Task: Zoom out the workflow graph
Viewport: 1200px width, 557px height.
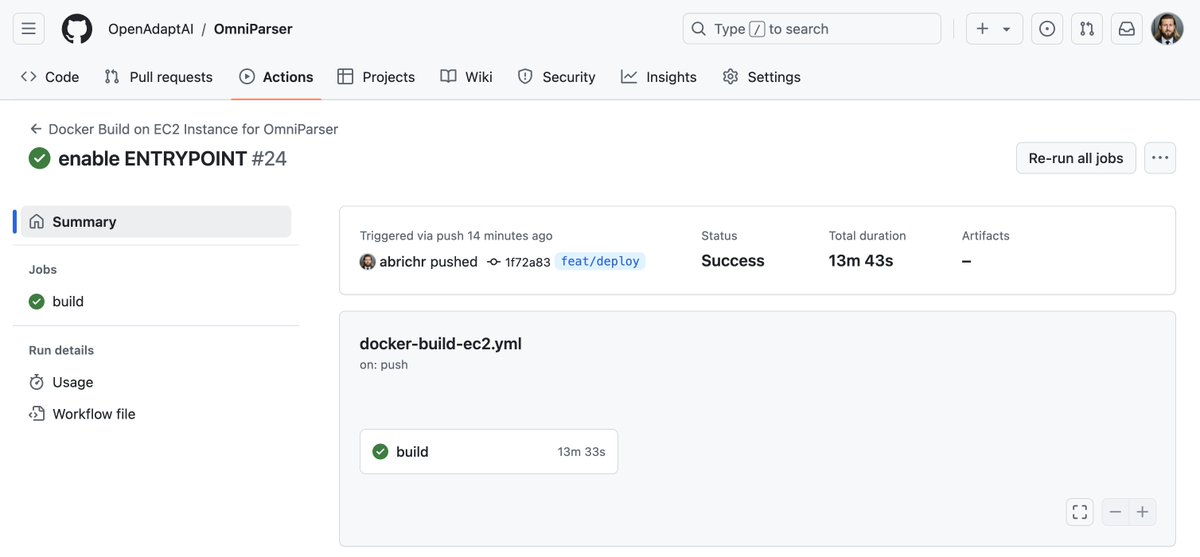Action: pyautogui.click(x=1115, y=512)
